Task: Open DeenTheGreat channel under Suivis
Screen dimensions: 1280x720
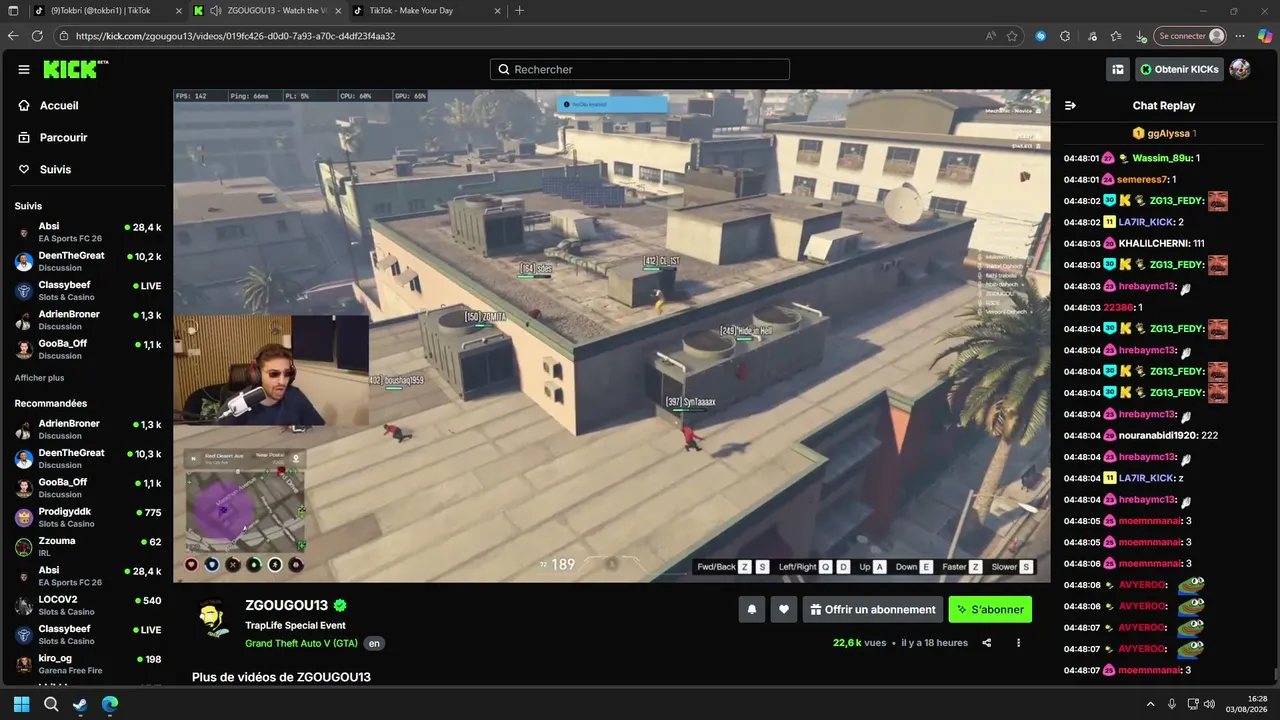Action: (87, 262)
